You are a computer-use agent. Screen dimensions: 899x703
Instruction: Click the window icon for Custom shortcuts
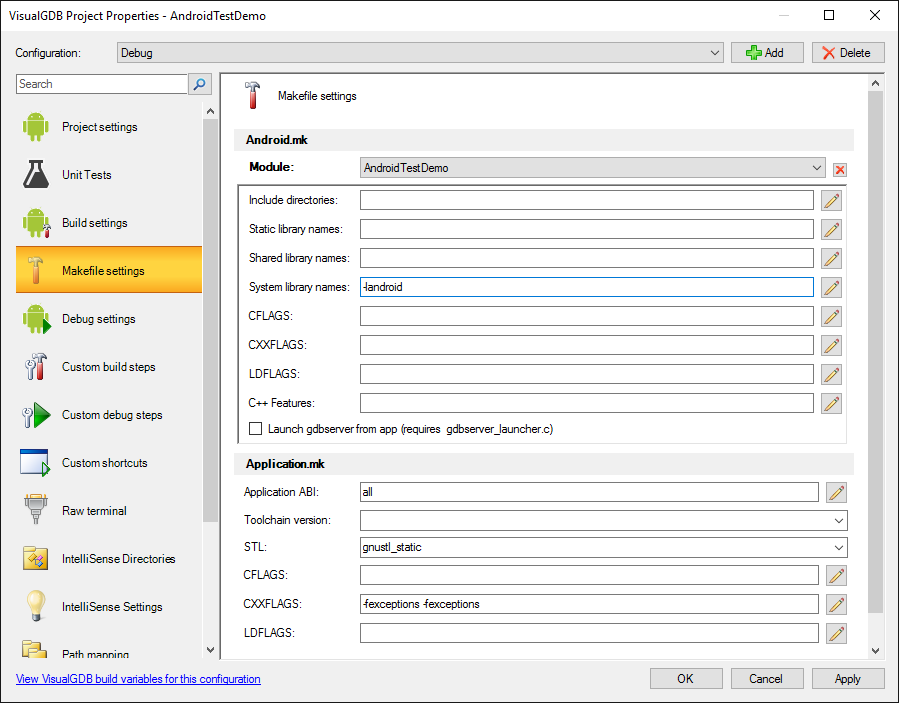click(35, 463)
